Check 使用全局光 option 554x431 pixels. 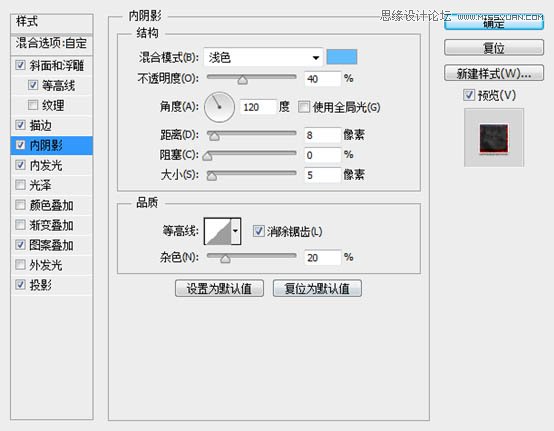tap(304, 107)
